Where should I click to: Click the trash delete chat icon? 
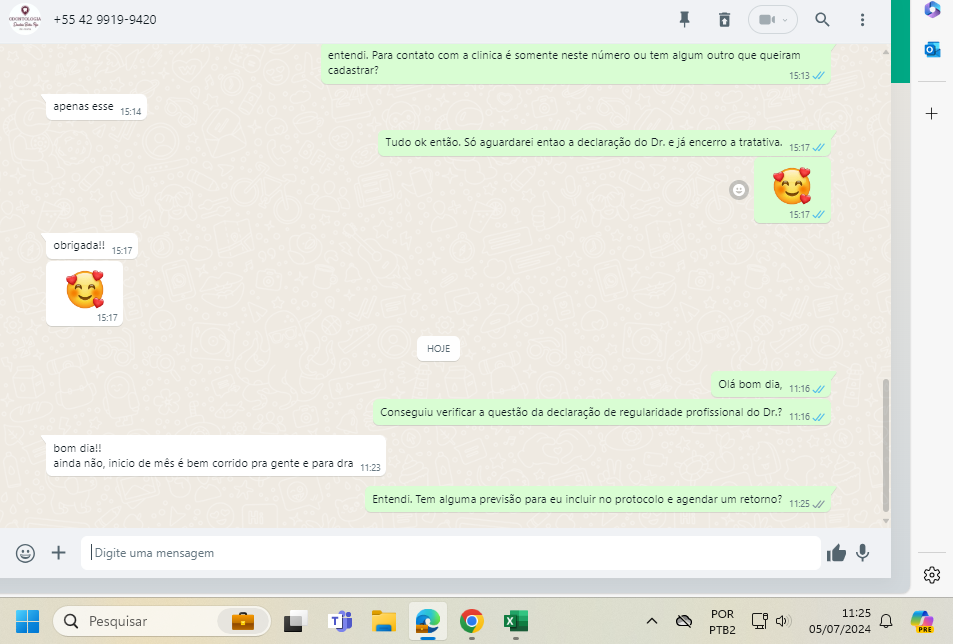724,19
